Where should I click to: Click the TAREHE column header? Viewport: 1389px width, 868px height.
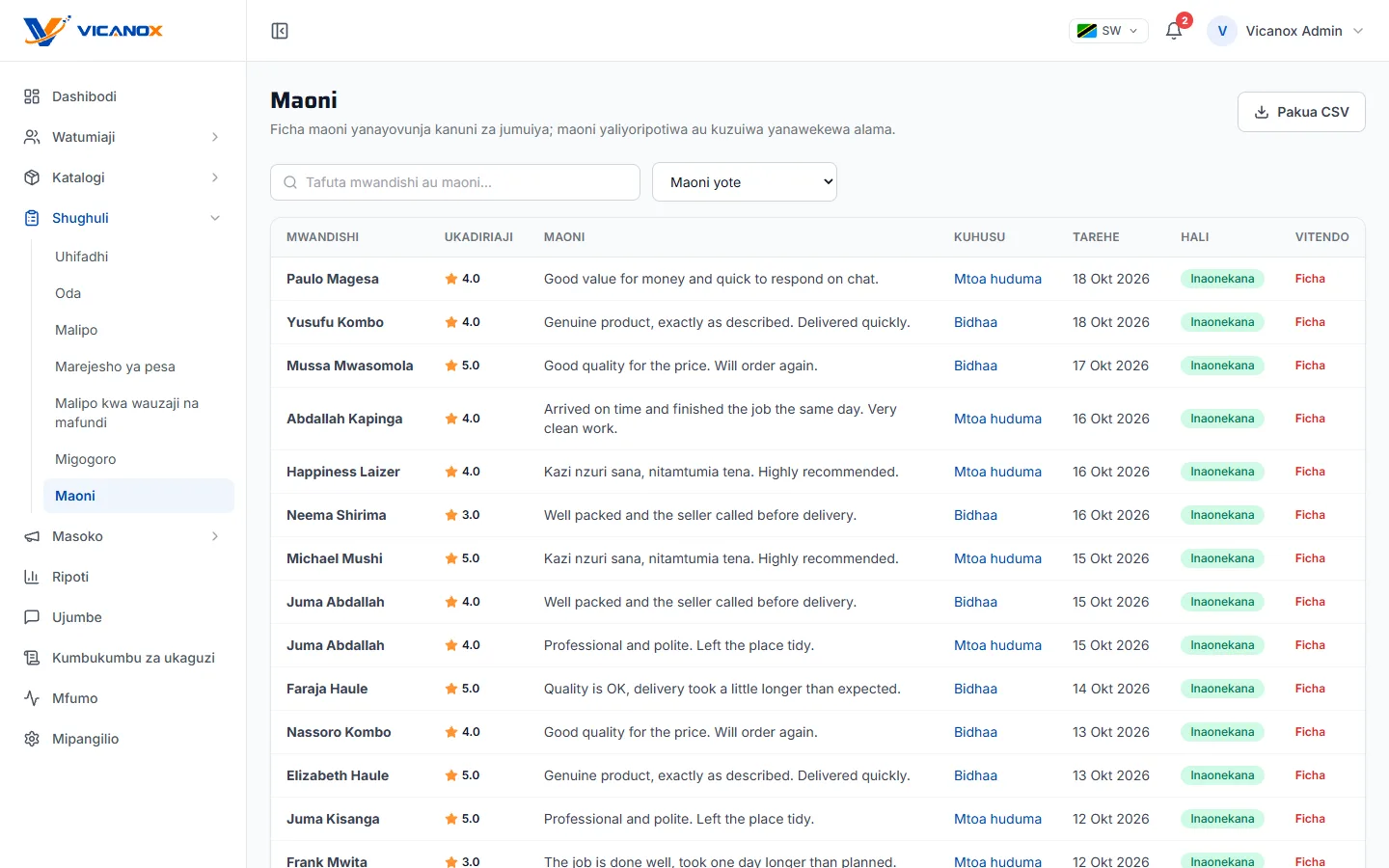point(1096,237)
